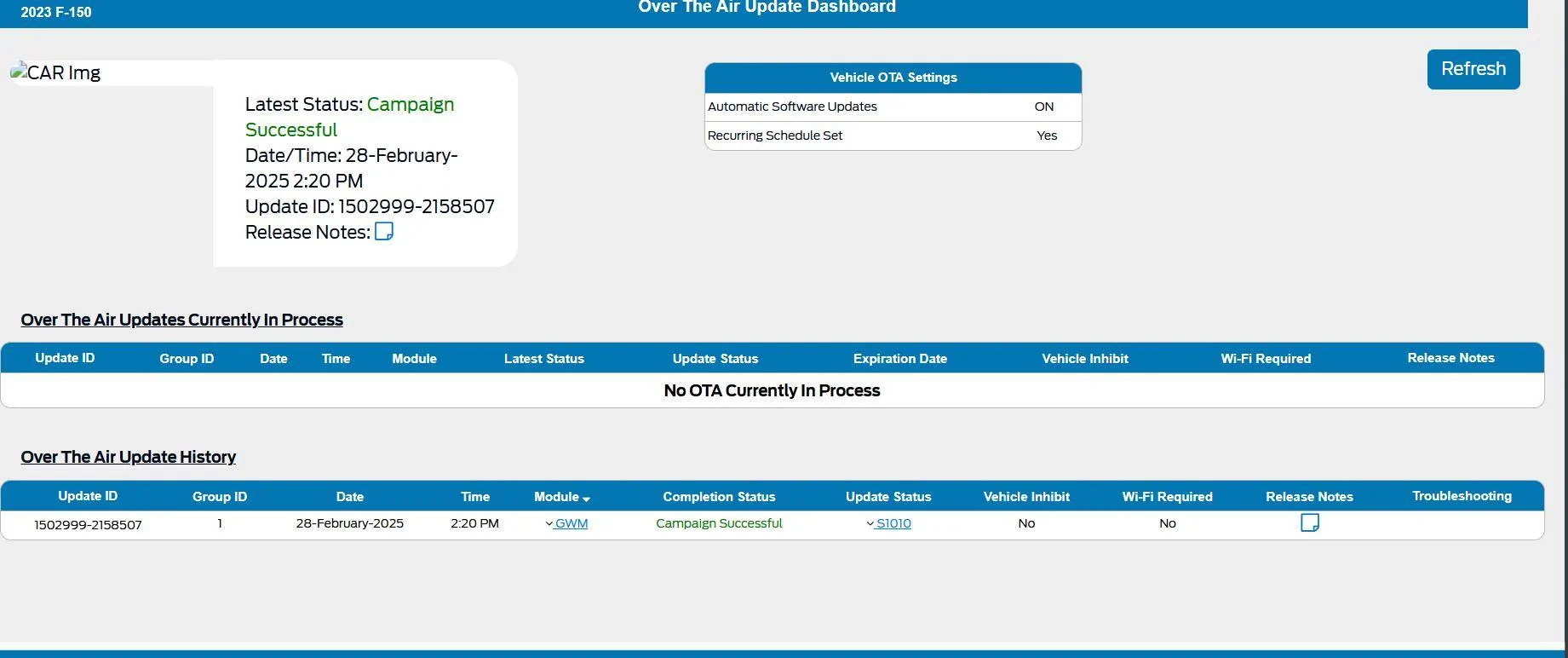This screenshot has height=658, width=1568.
Task: Click Expiration Date column header
Action: [x=900, y=359]
